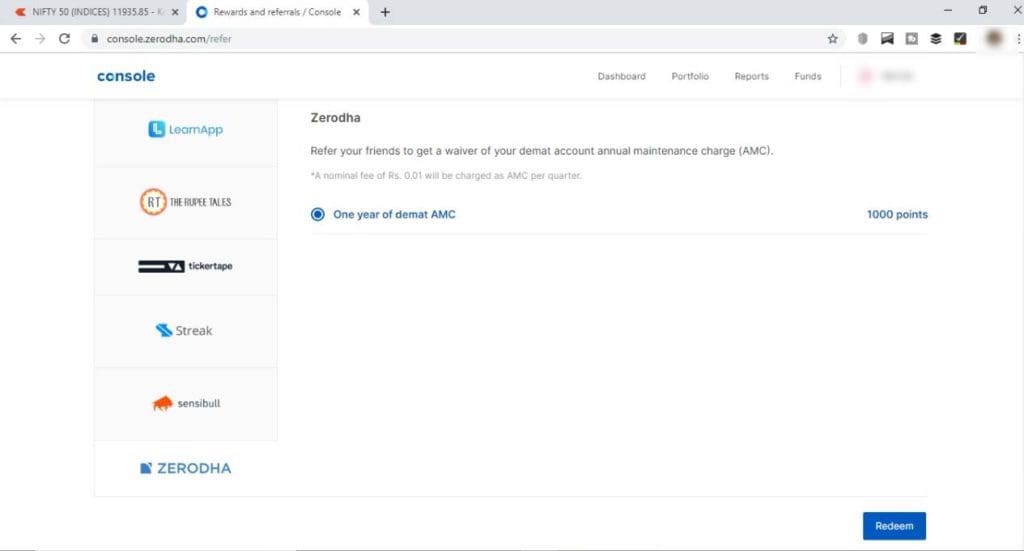1024x551 pixels.
Task: Redeem the selected reward
Action: [x=894, y=526]
